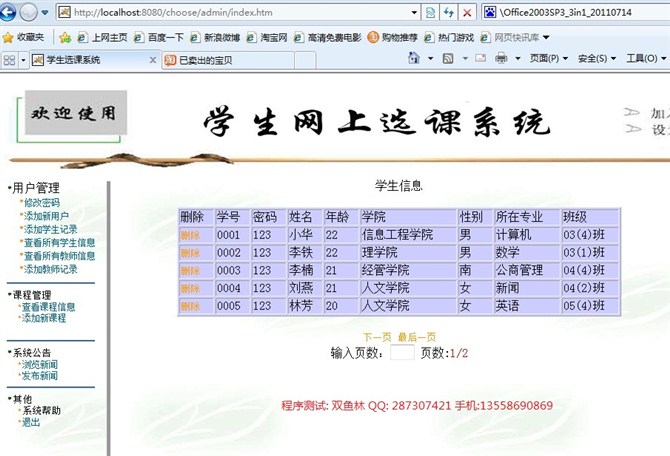Click the read mail toolbar icon
Image resolution: width=670 pixels, height=456 pixels.
tap(481, 58)
